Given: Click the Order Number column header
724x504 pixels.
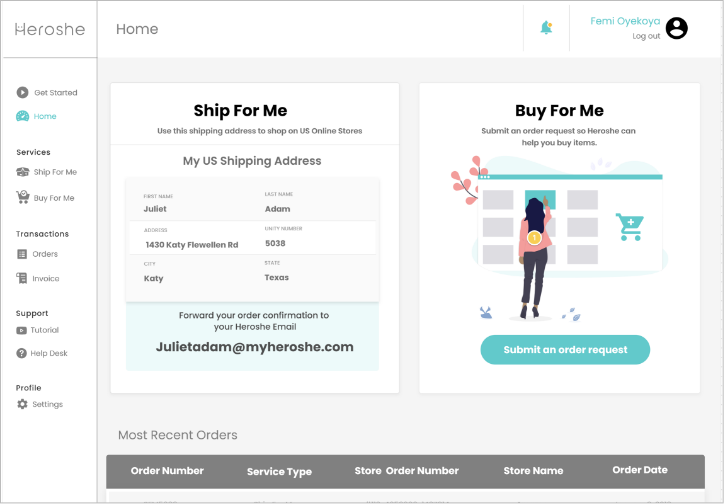Looking at the screenshot, I should click(167, 471).
